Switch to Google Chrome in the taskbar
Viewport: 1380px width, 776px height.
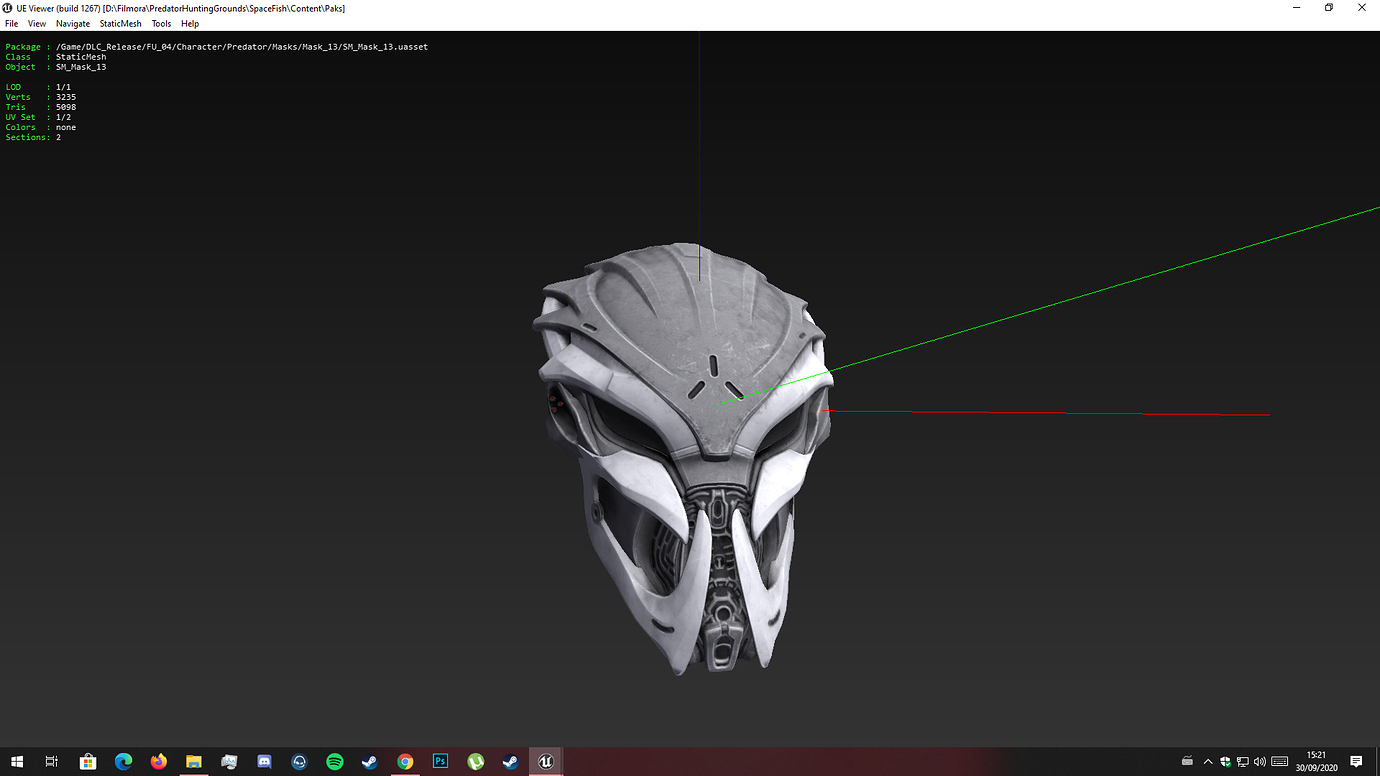[x=405, y=761]
